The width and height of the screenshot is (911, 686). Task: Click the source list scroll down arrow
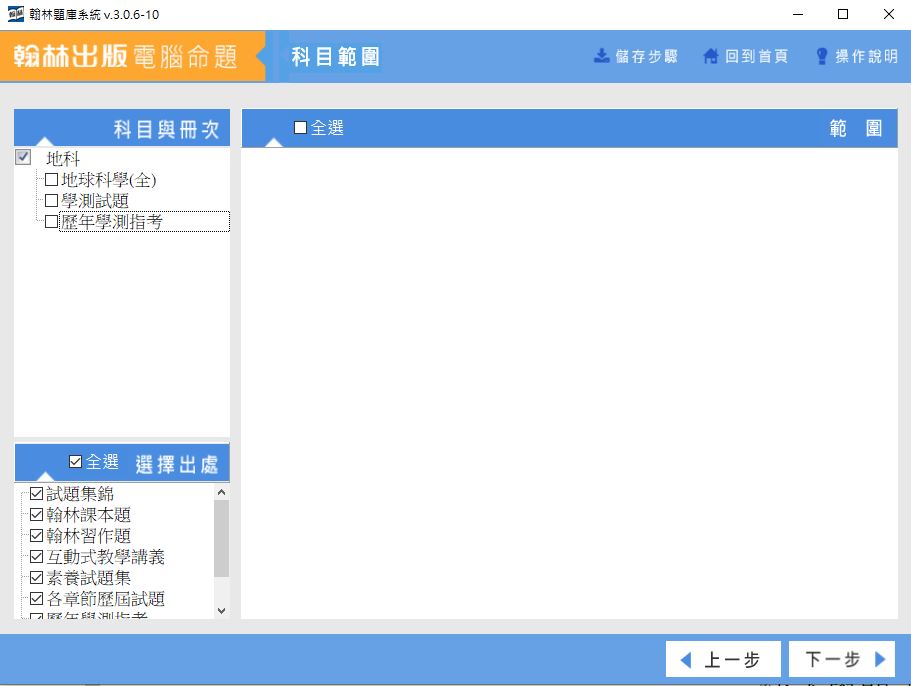tap(221, 610)
